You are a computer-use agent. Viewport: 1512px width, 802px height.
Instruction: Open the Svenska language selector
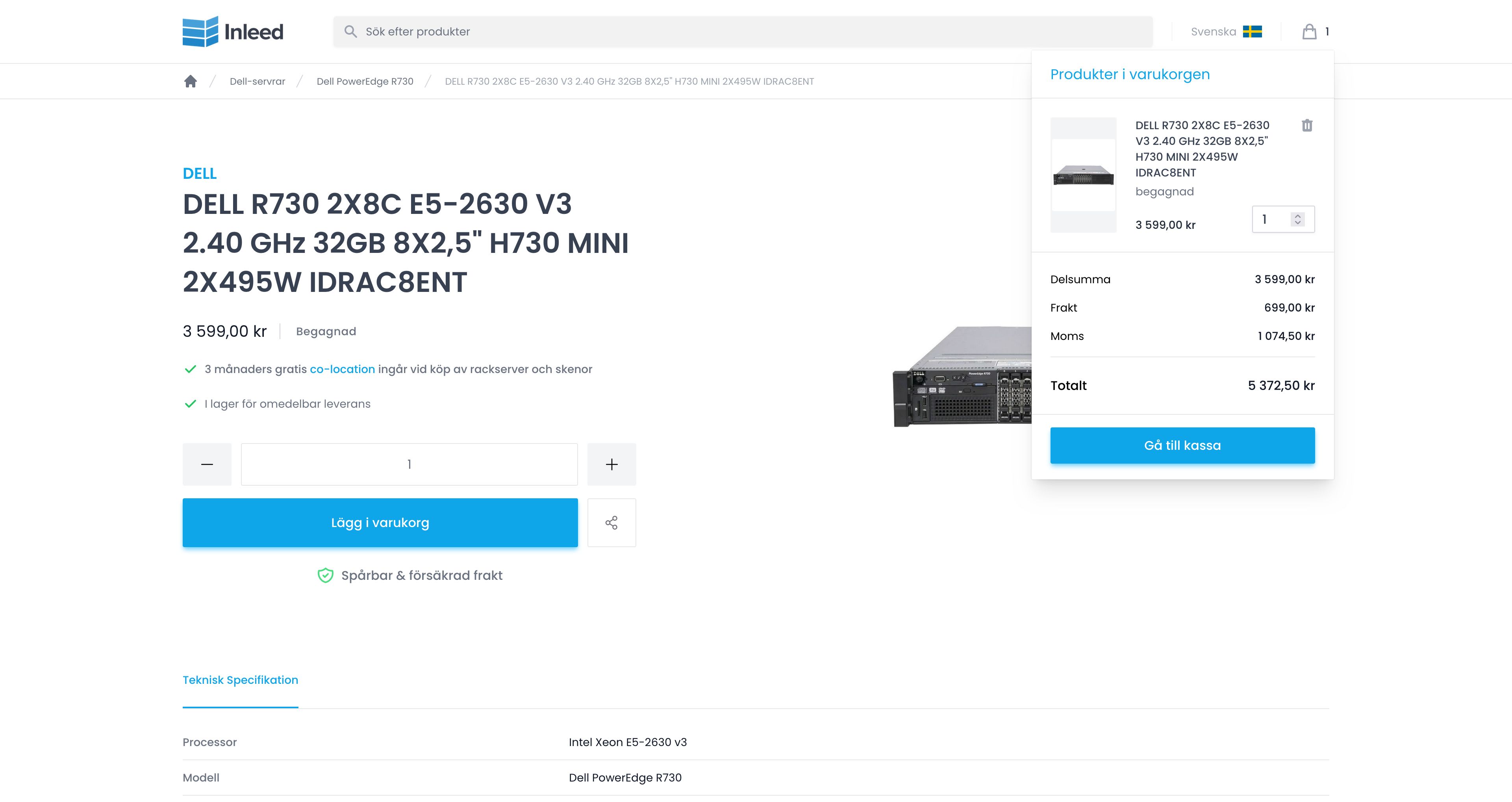pos(1213,32)
